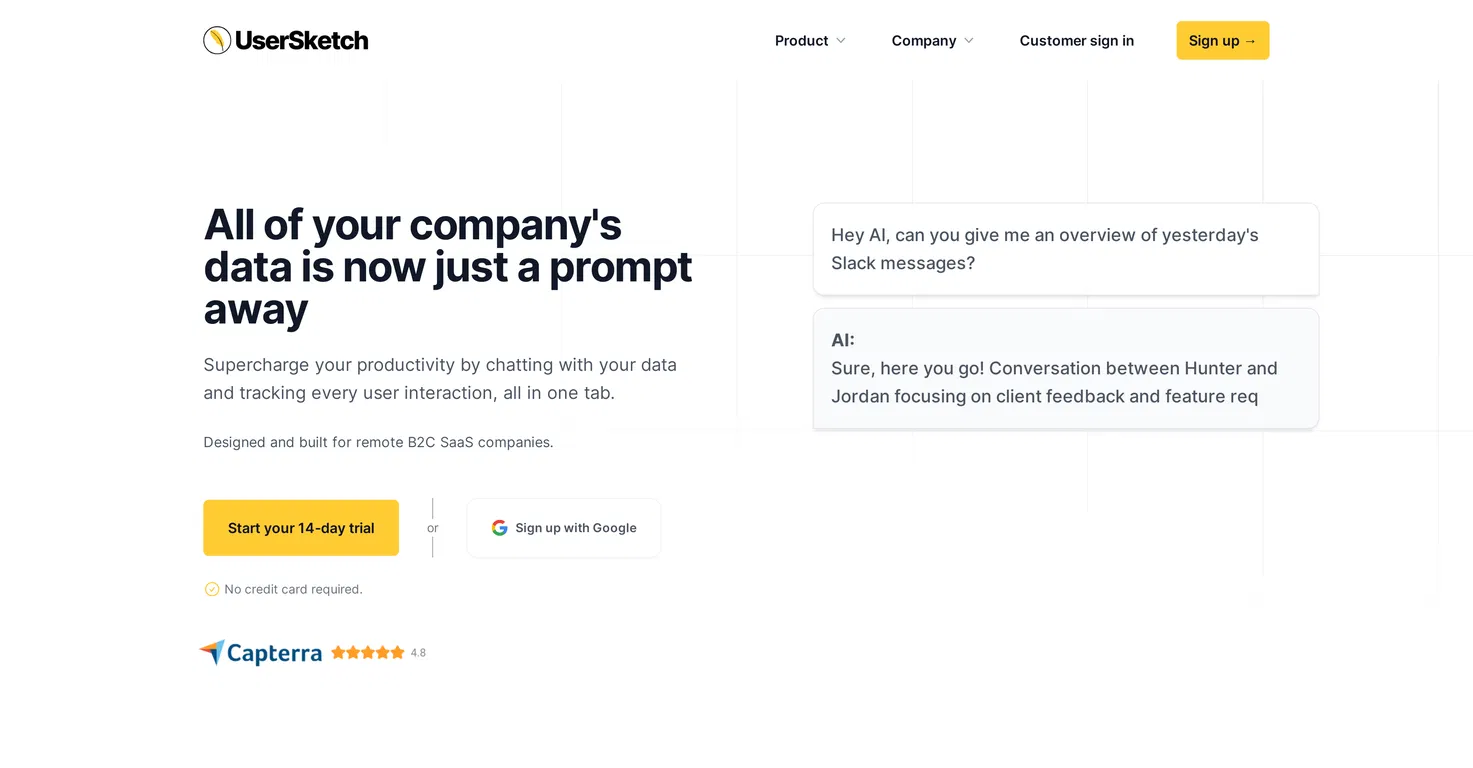Image resolution: width=1473 pixels, height=768 pixels.
Task: Expand the Product chevron arrow
Action: click(x=841, y=41)
